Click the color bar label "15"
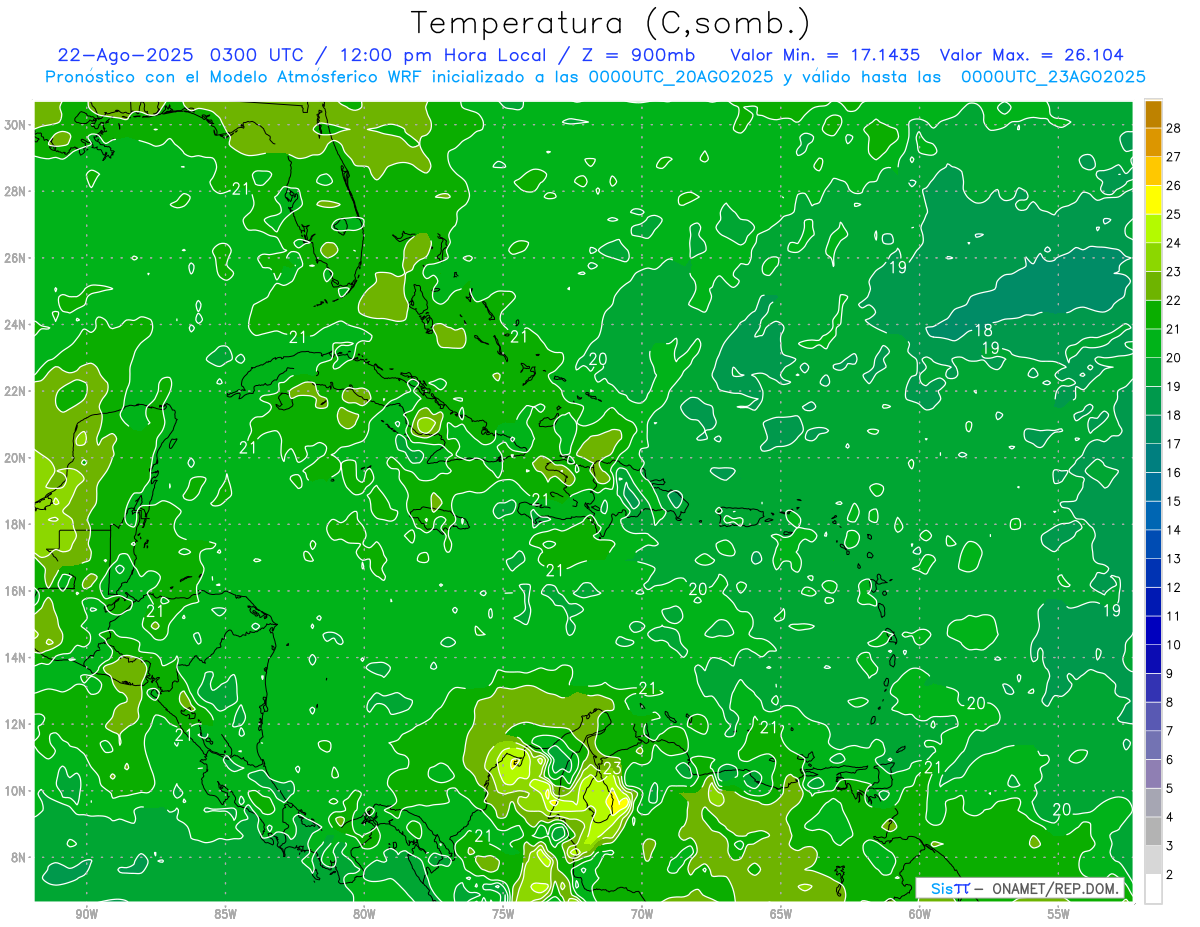The width and height of the screenshot is (1200, 927). 1174,501
